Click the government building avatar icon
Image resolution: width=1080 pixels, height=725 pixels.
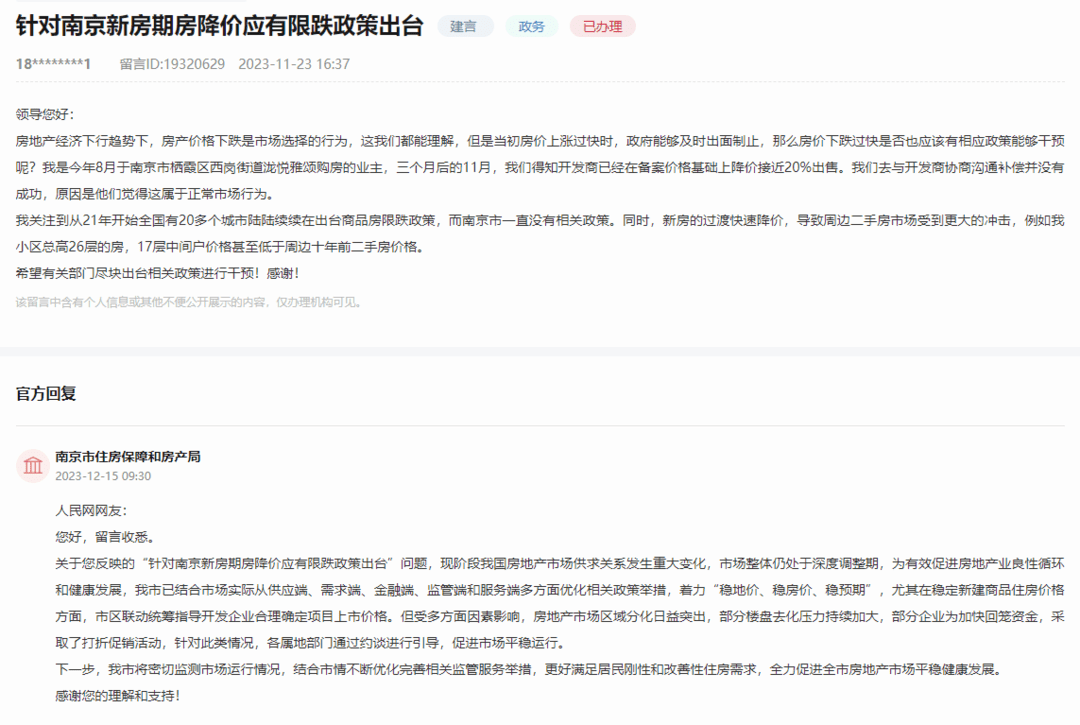click(32, 465)
